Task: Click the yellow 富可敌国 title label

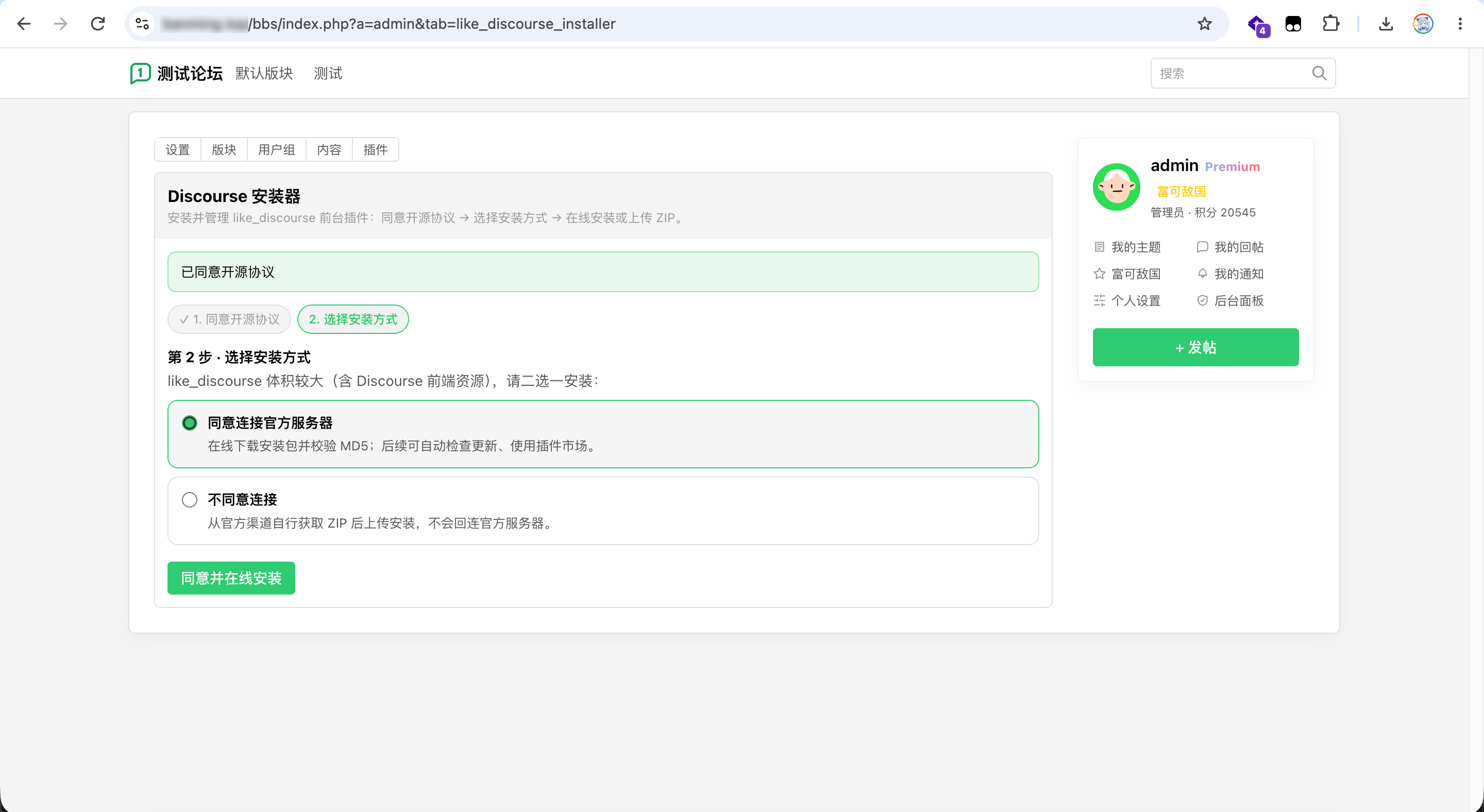Action: [x=1181, y=191]
